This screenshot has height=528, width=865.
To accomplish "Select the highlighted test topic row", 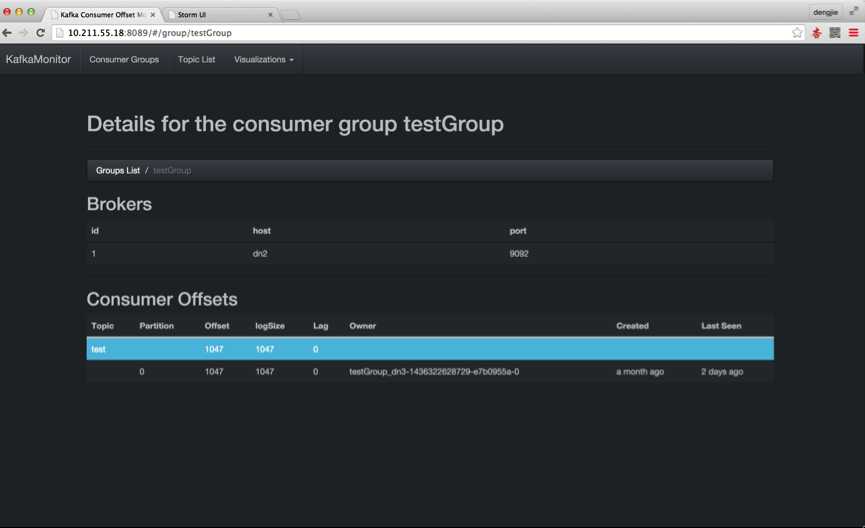I will (x=430, y=349).
